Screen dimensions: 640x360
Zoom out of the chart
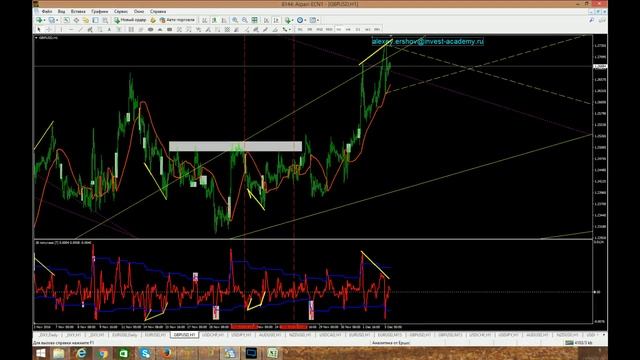[x=244, y=20]
